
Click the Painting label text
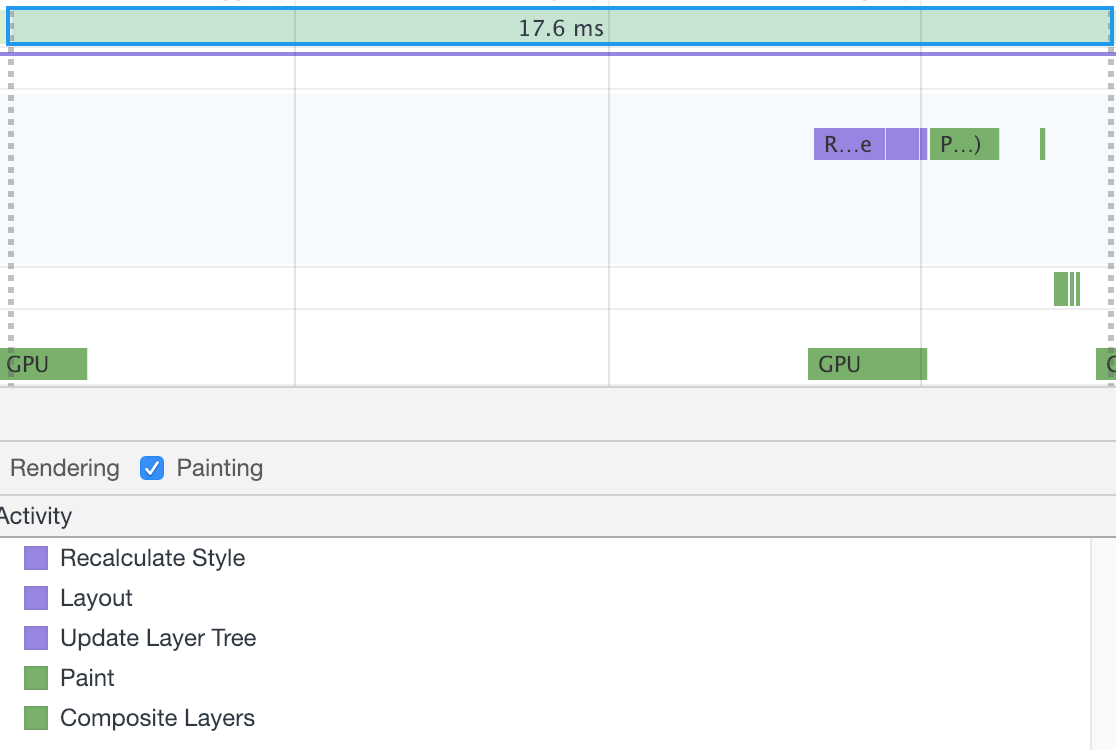[220, 468]
